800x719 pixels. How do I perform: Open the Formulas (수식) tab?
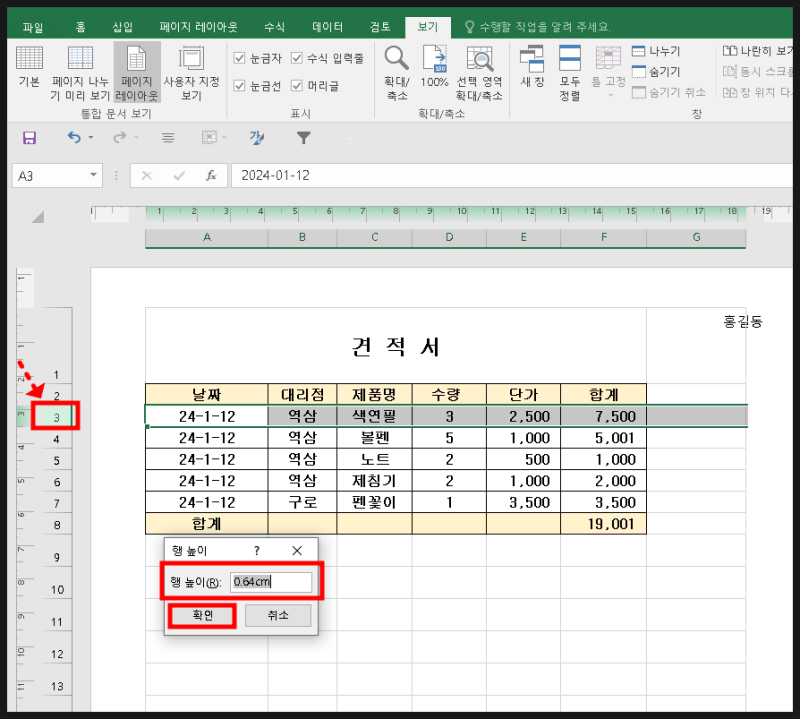point(274,27)
